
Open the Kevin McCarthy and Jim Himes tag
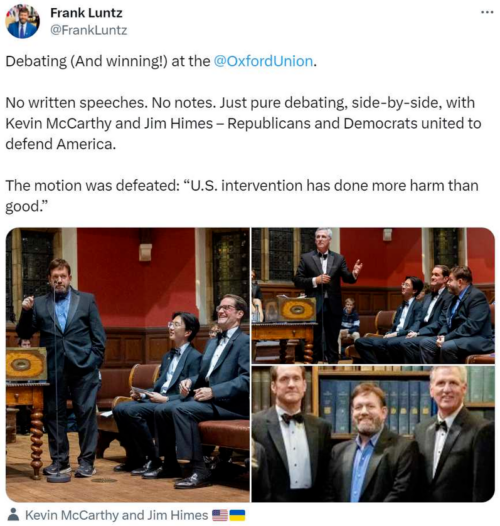pyautogui.click(x=116, y=515)
